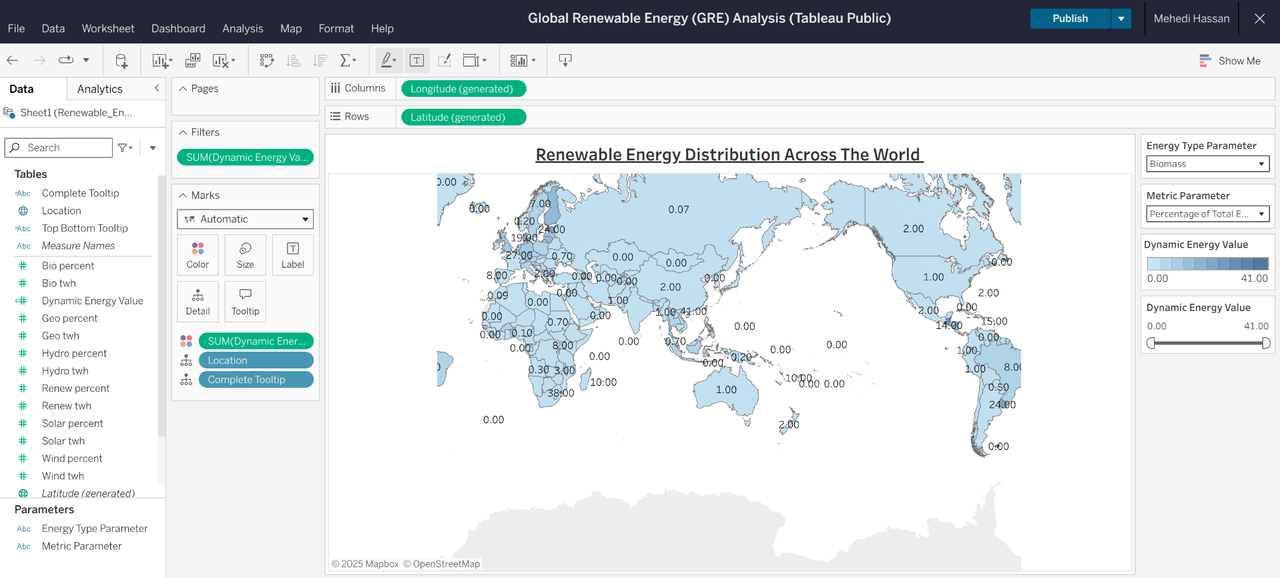Click the Duplicate sheet toolbar icon
This screenshot has width=1280, height=578.
coord(193,61)
